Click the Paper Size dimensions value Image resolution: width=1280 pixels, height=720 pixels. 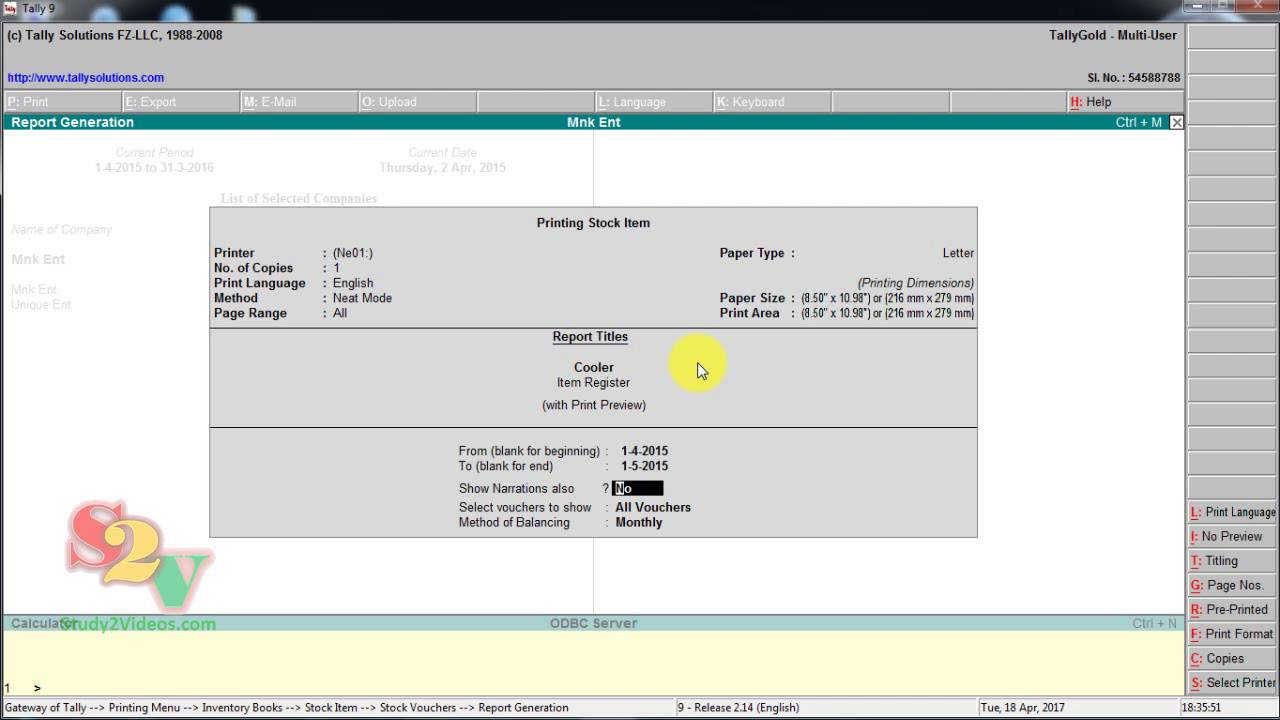[888, 298]
